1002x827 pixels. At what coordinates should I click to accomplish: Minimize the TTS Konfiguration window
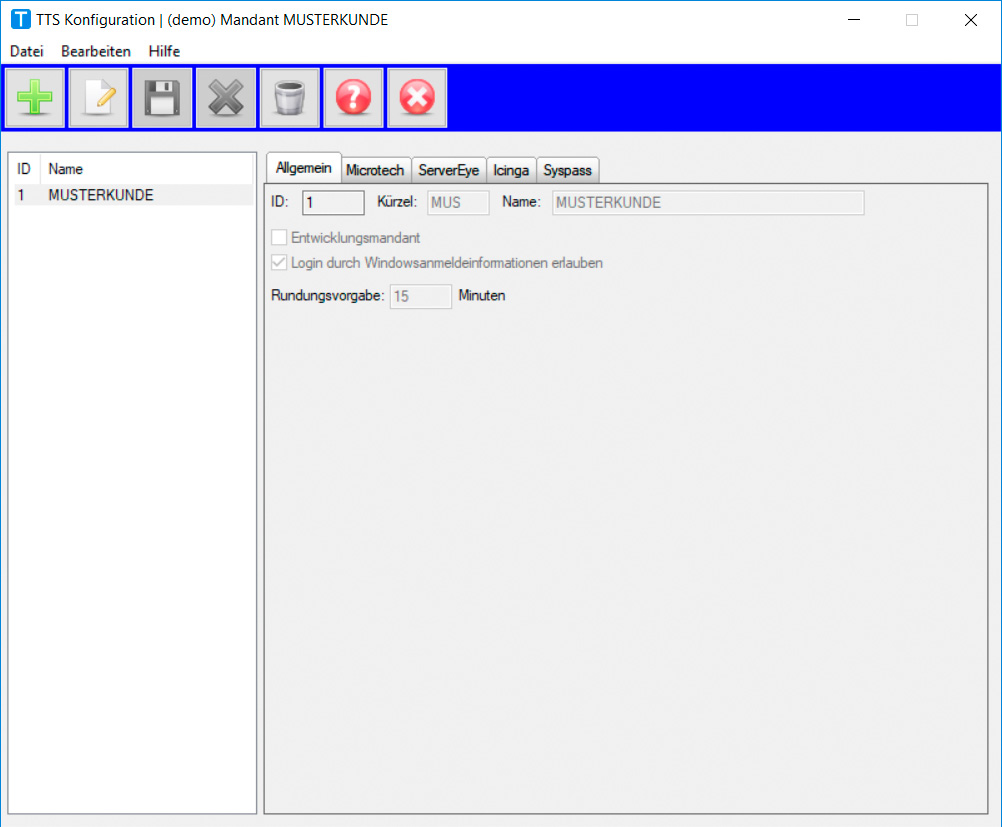(854, 20)
